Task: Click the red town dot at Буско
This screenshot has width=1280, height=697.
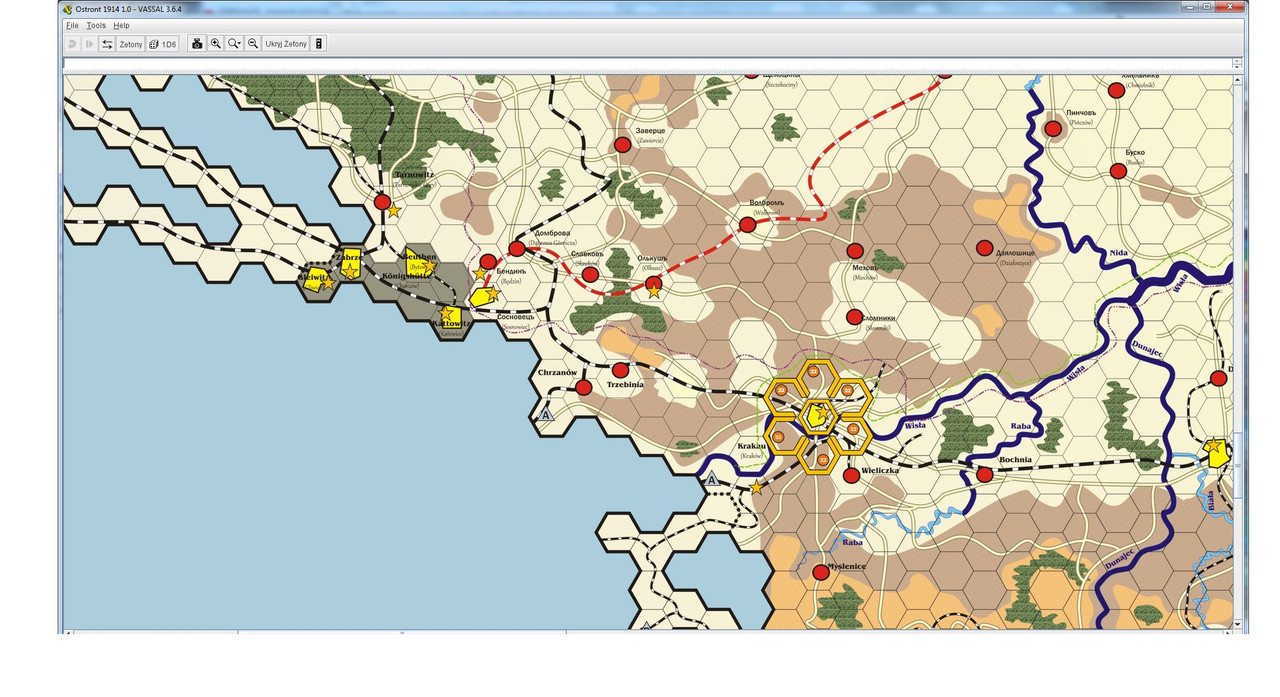Action: (1118, 171)
